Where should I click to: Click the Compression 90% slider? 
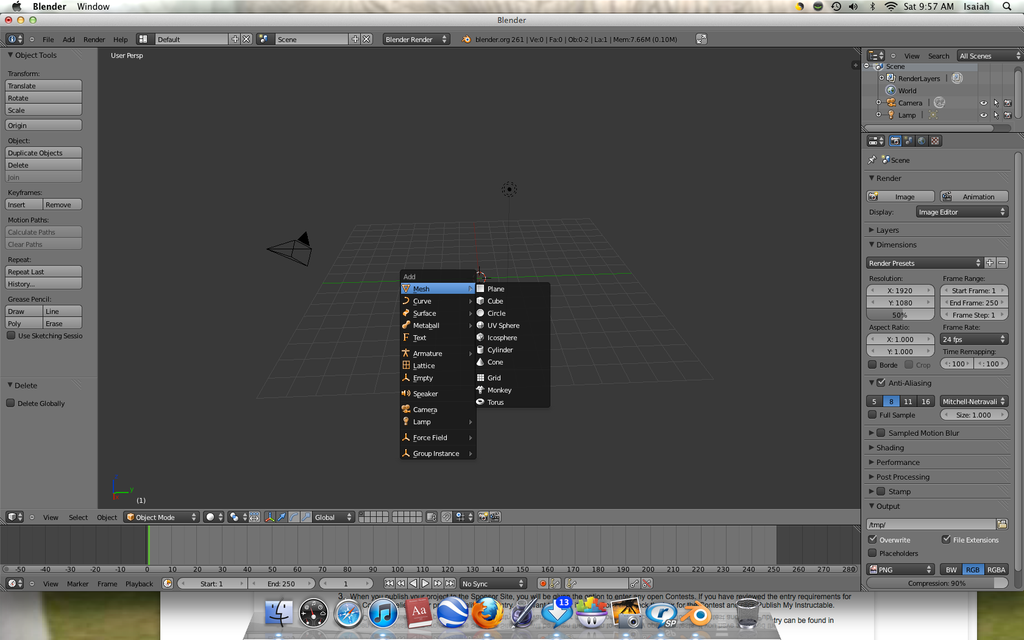(x=937, y=583)
